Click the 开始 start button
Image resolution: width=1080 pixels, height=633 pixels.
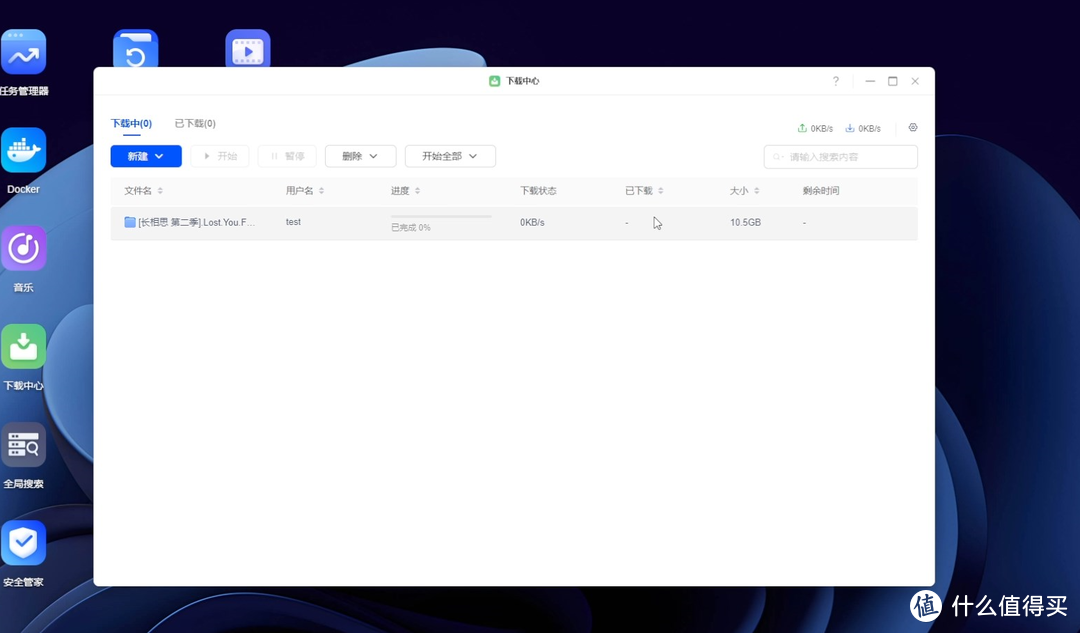click(x=220, y=156)
